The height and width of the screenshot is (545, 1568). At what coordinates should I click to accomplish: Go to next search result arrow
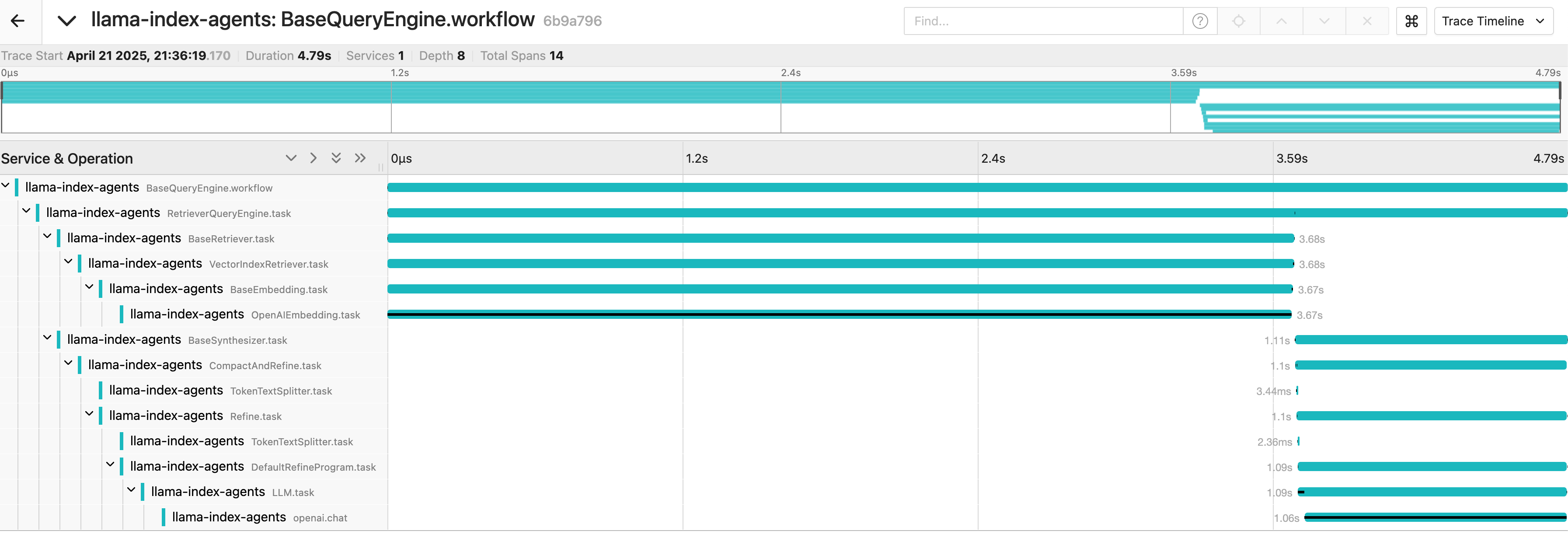(1324, 21)
